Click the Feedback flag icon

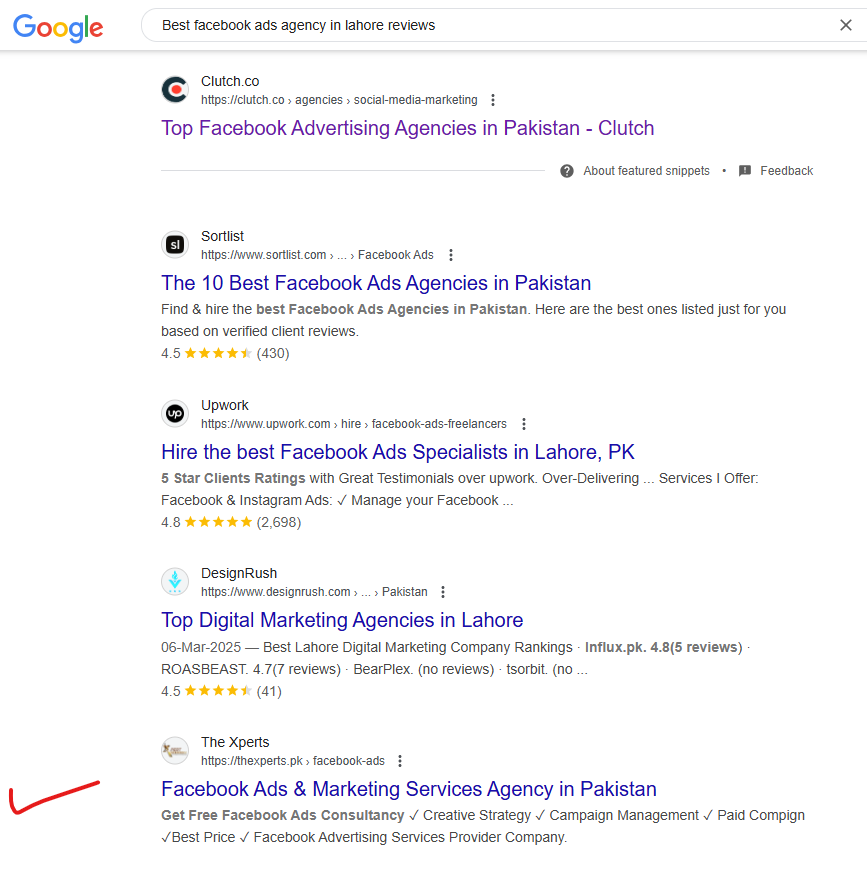[745, 171]
